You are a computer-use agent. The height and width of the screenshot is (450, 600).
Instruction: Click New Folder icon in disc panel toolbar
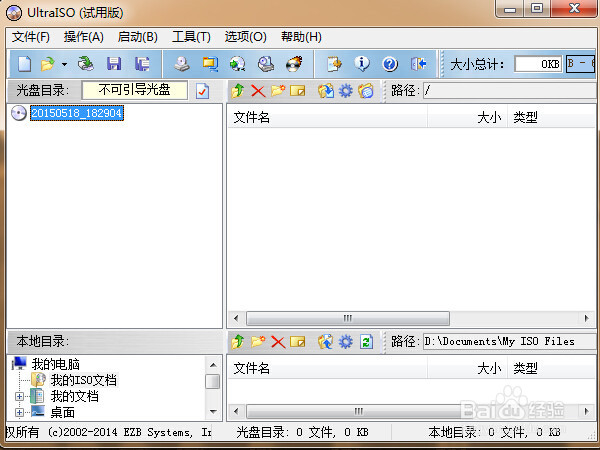tap(278, 91)
